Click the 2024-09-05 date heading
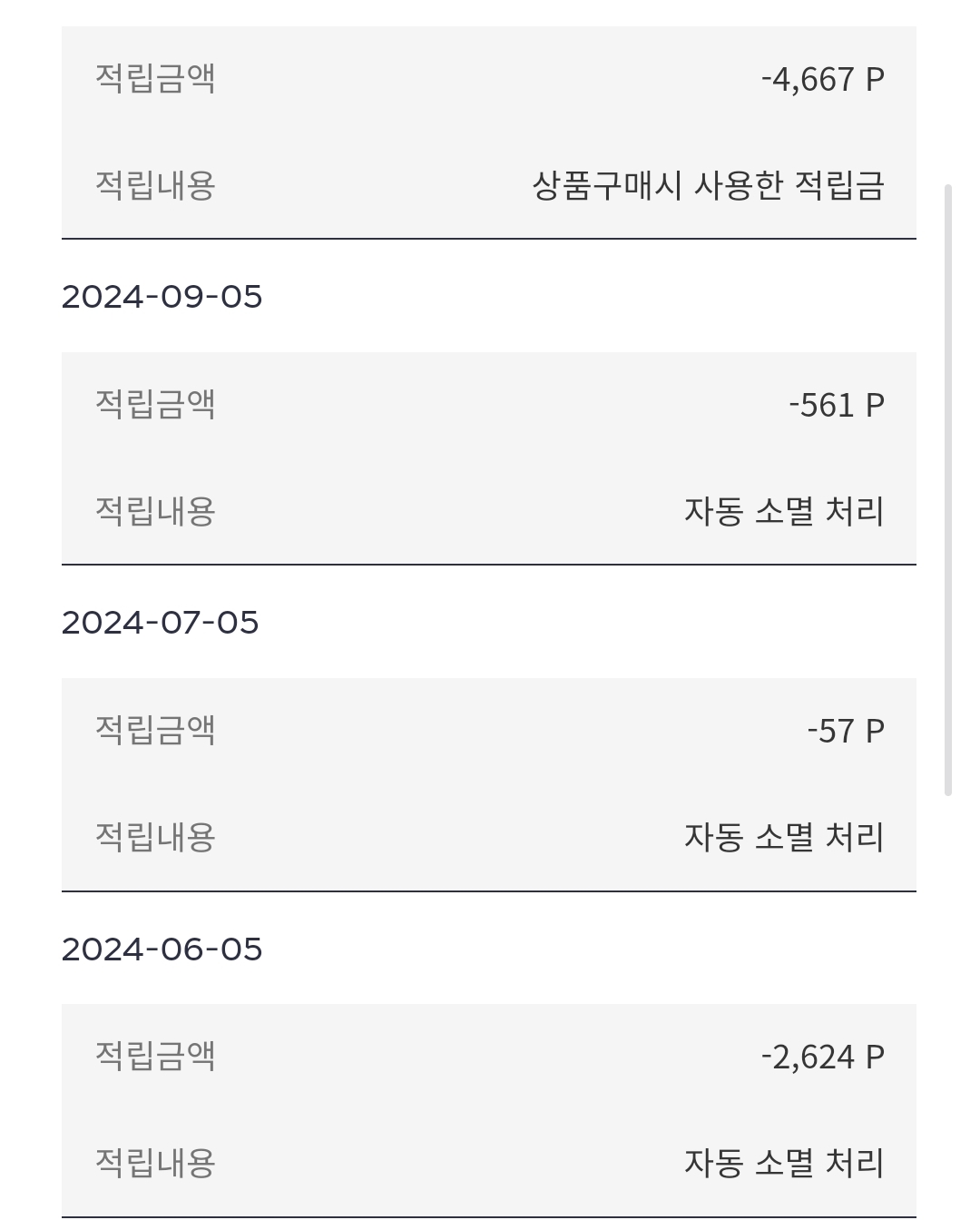Image resolution: width=980 pixels, height=1220 pixels. (162, 297)
